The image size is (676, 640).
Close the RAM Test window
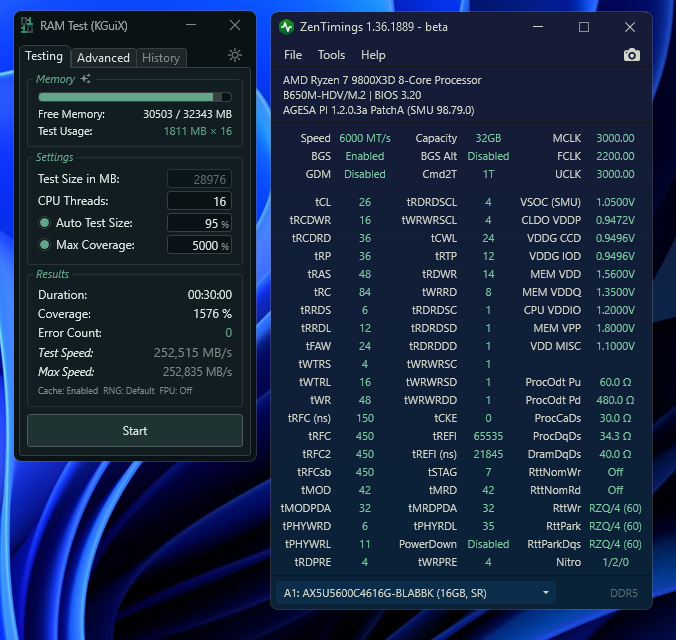[235, 25]
